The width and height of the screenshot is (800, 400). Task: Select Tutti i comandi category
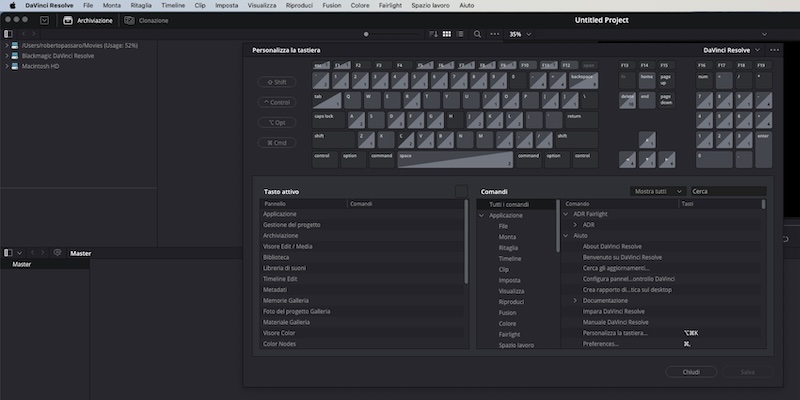[516, 204]
